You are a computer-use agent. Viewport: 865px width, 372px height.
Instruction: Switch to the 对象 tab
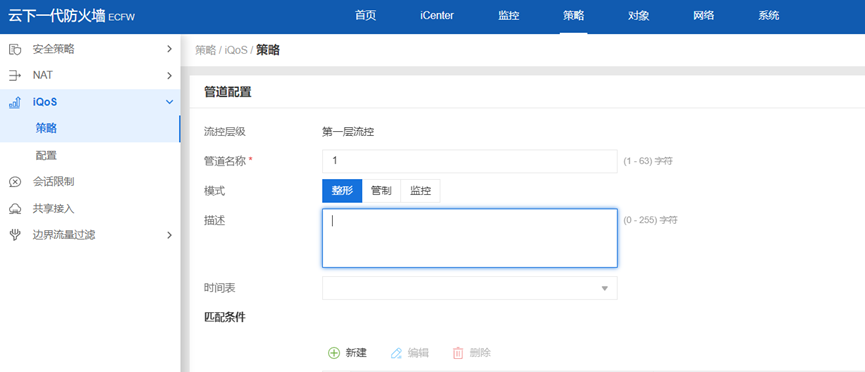pyautogui.click(x=639, y=15)
